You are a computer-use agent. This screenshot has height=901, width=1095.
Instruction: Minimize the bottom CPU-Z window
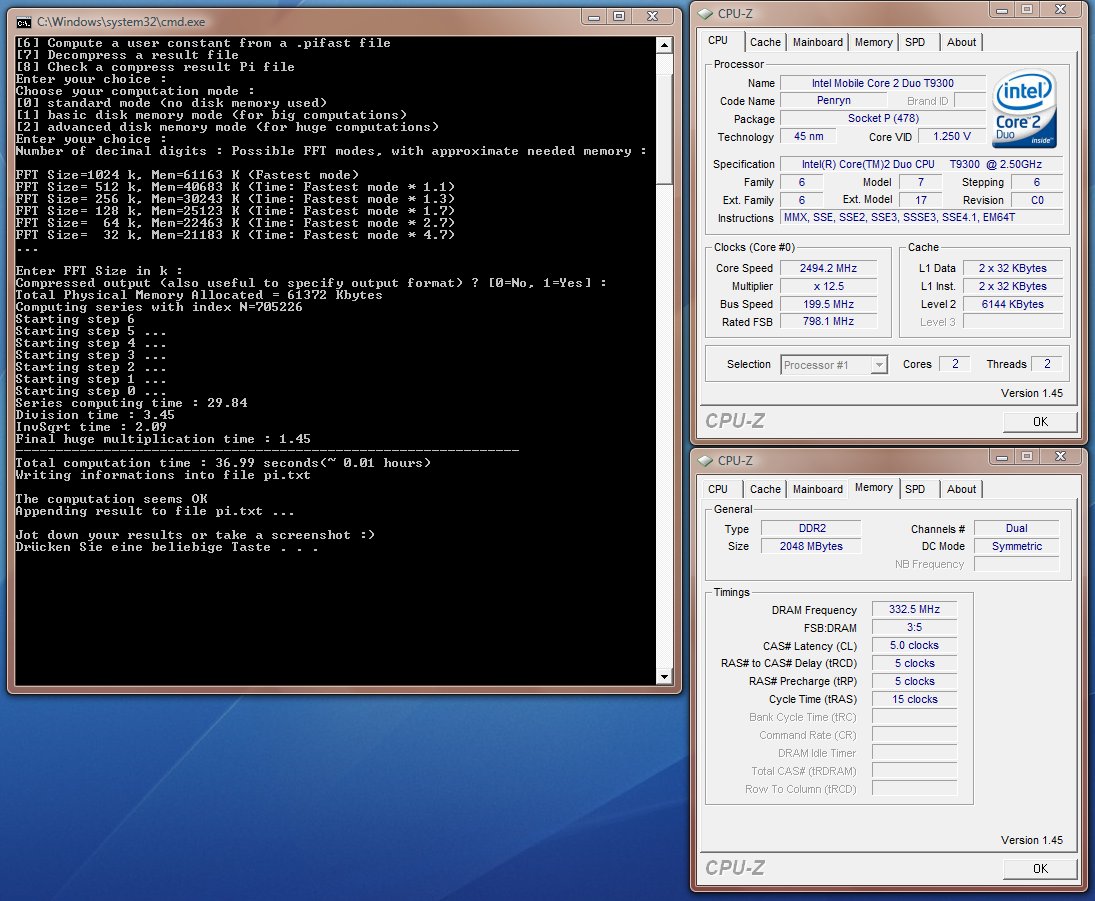tap(1001, 457)
